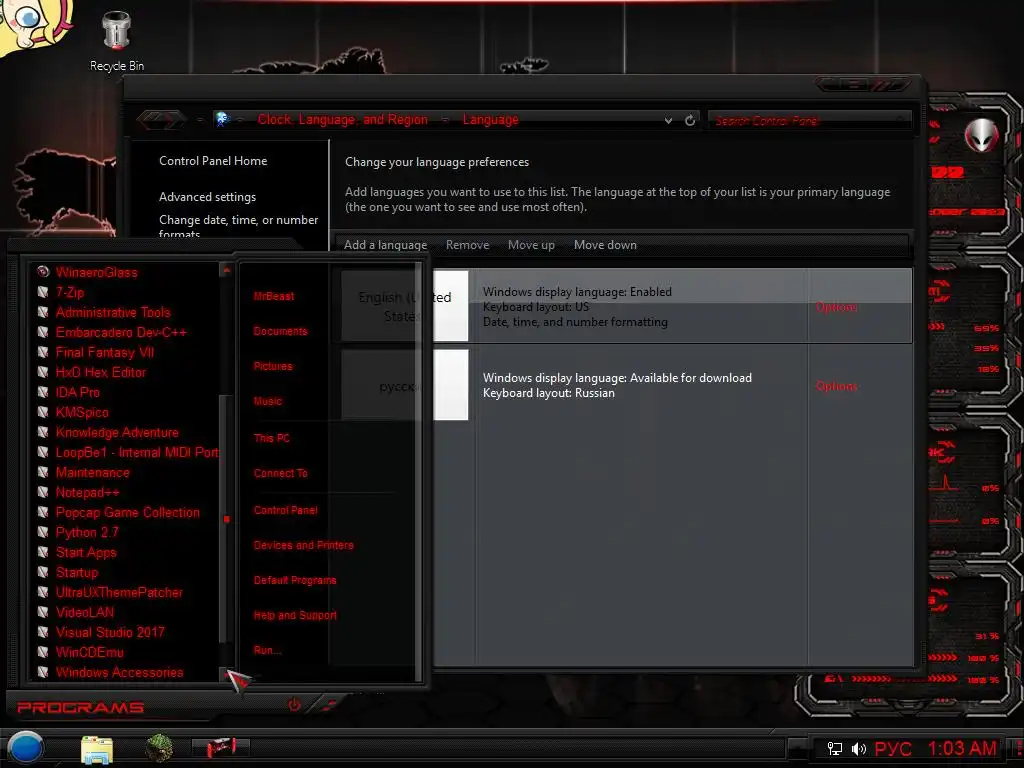Open Music from the Start menu
Screen dimensions: 1024x768
[268, 401]
